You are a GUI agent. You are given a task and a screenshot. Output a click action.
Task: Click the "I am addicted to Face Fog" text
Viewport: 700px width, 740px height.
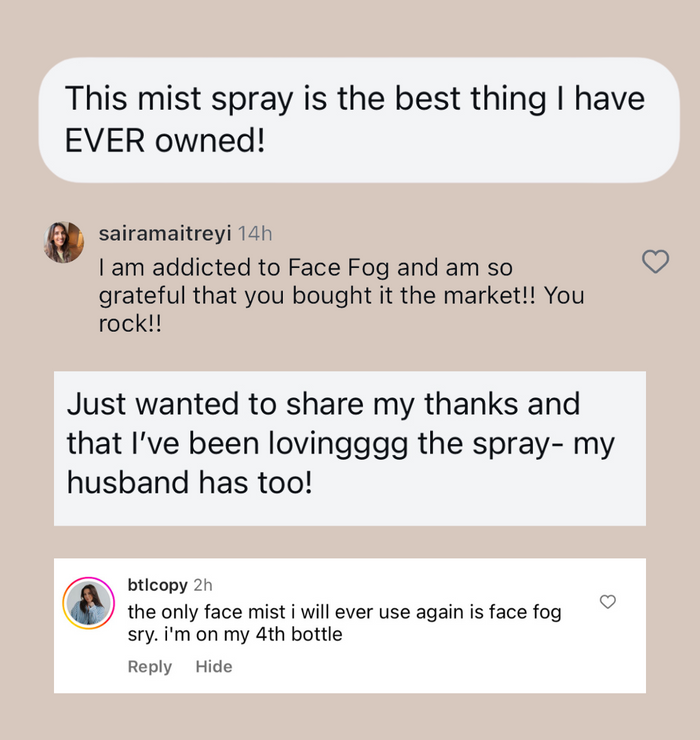(305, 268)
